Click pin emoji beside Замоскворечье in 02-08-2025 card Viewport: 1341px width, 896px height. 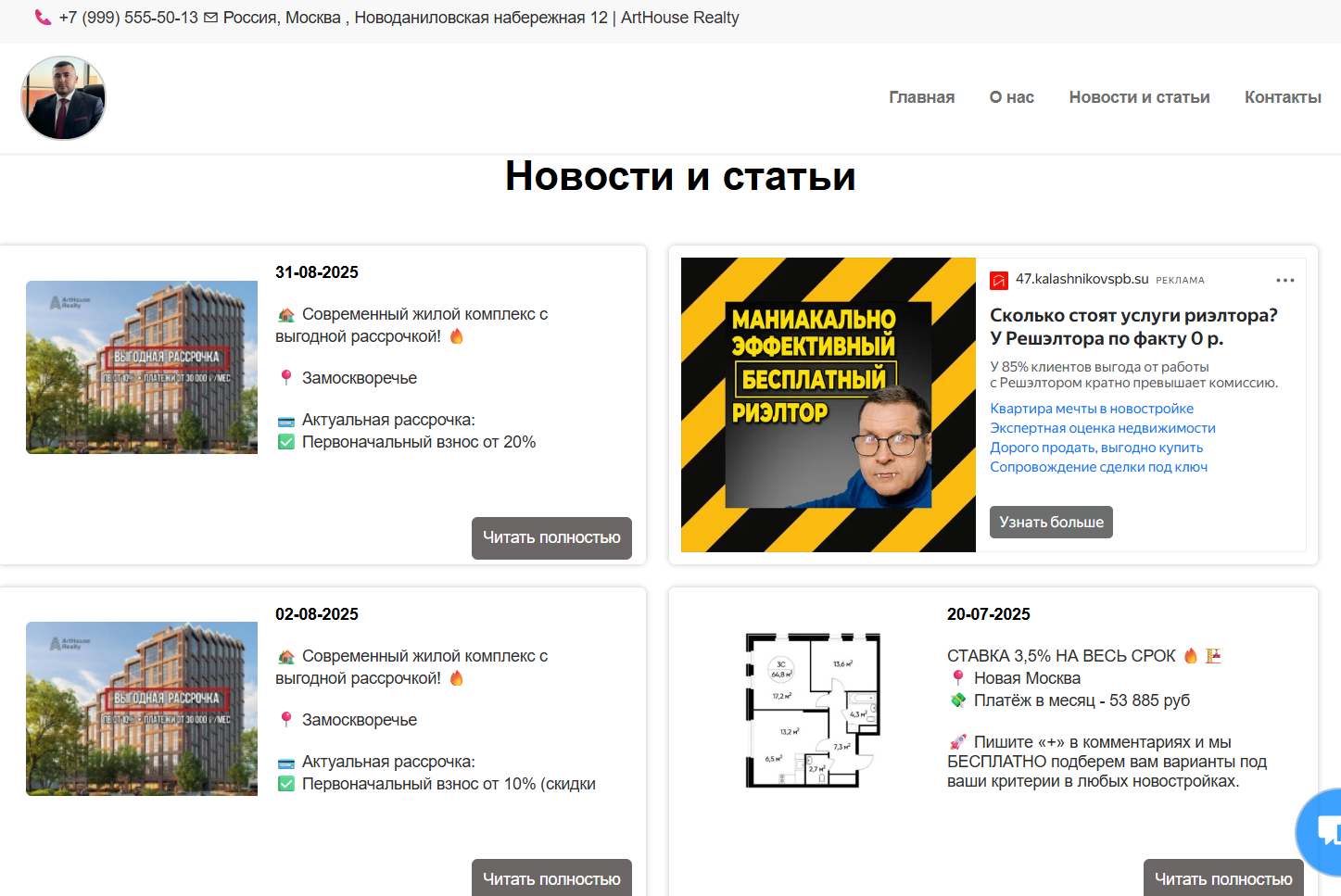tap(286, 720)
